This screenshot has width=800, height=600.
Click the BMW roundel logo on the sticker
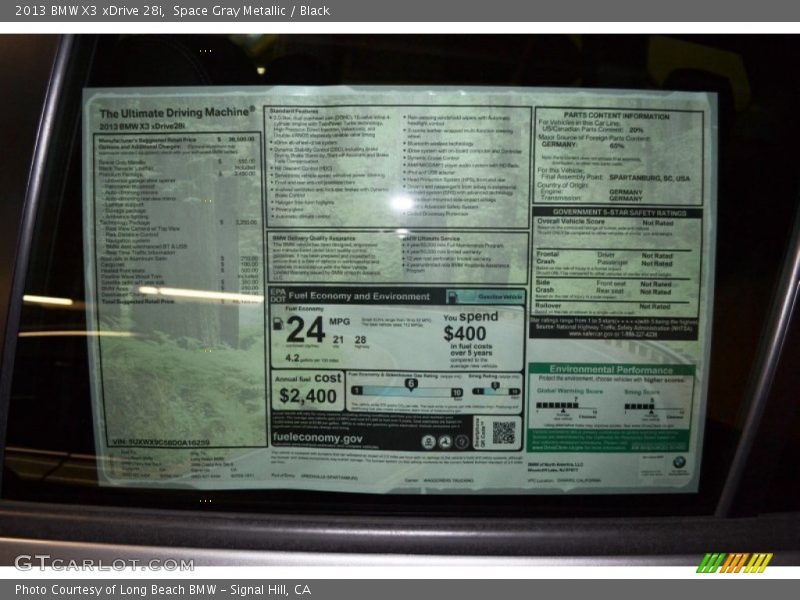(x=679, y=462)
